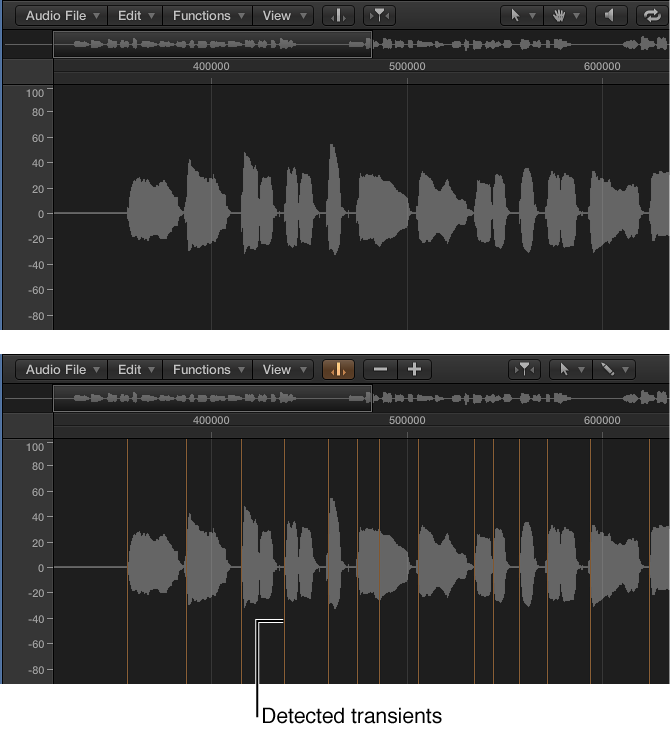Image resolution: width=670 pixels, height=734 pixels.
Task: Select Pointer tool in lower editor
Action: tap(564, 370)
